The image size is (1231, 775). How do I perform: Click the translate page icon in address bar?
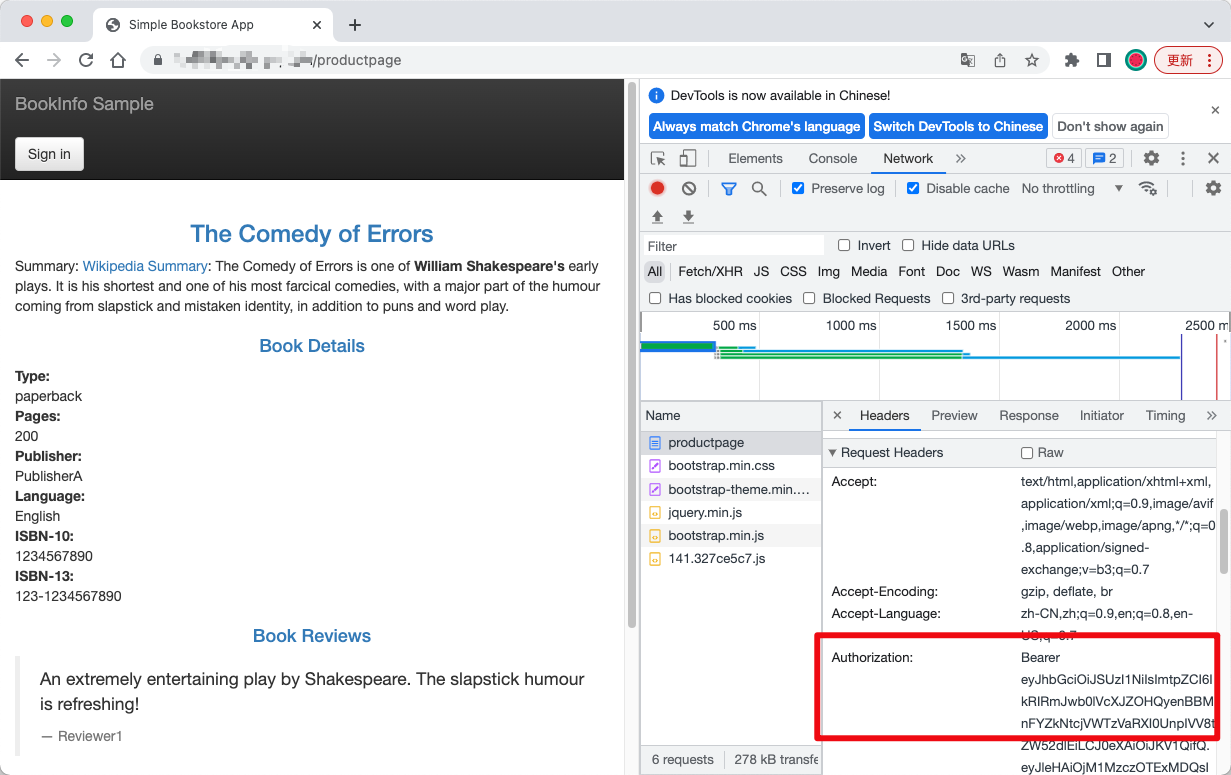point(968,60)
